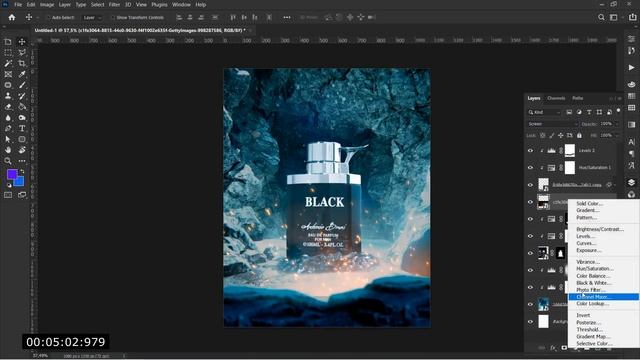Image resolution: width=640 pixels, height=360 pixels.
Task: Open more options in the options bar
Action: pyautogui.click(x=287, y=17)
